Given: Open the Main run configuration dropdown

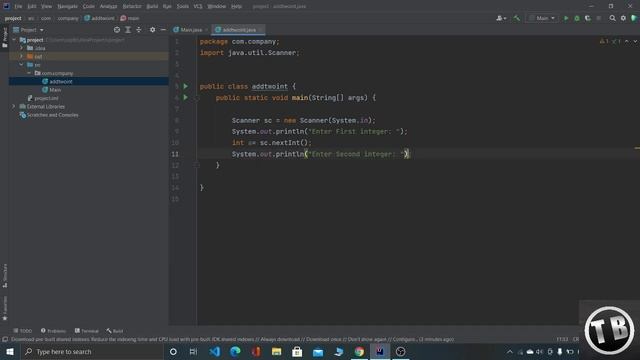Looking at the screenshot, I should point(542,18).
